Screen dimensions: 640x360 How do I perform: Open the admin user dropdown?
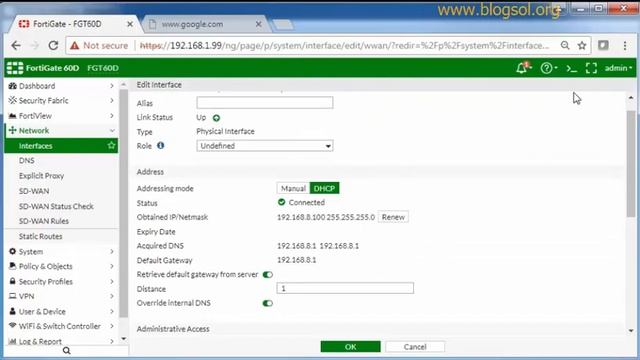coord(618,68)
